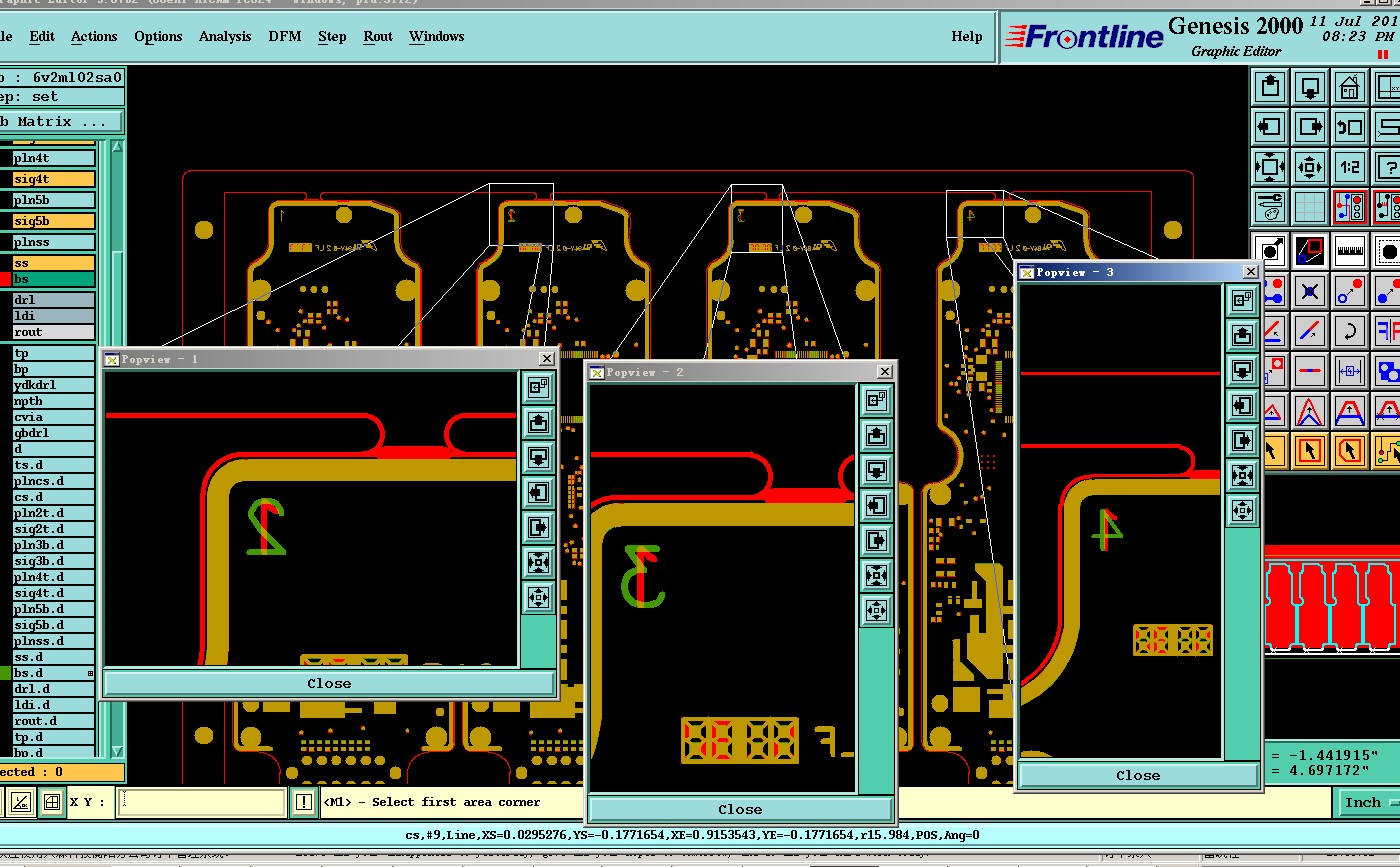
Task: Pan left in Popview 3
Action: click(x=1242, y=405)
